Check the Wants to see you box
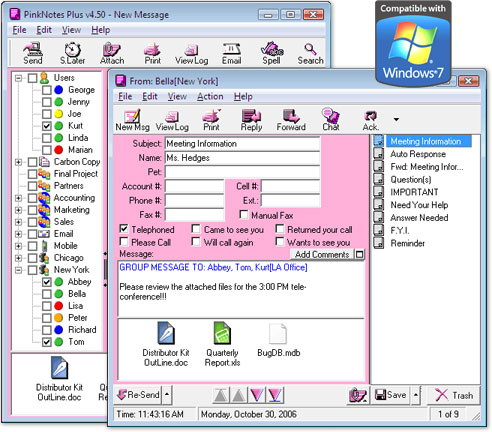 point(280,242)
